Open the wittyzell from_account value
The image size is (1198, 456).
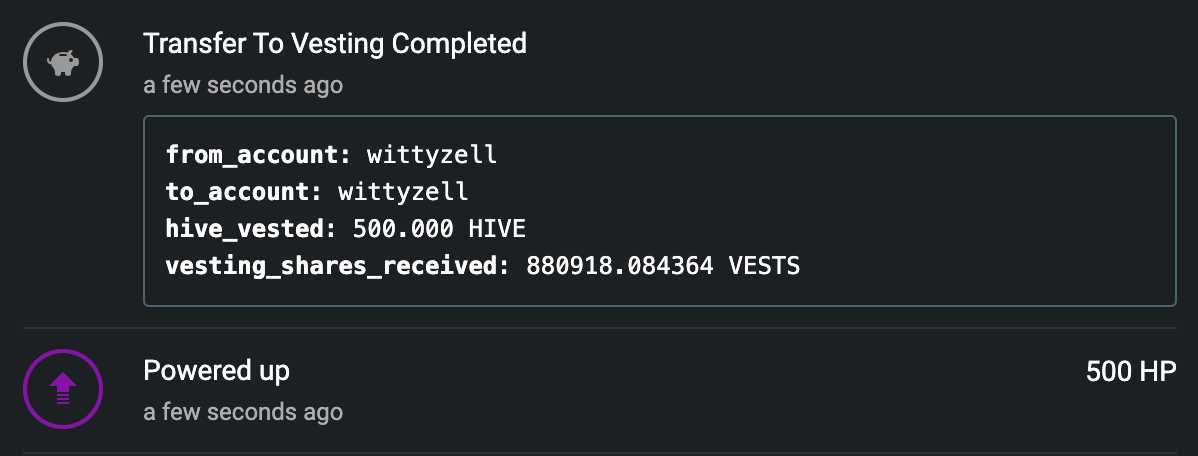(x=432, y=155)
